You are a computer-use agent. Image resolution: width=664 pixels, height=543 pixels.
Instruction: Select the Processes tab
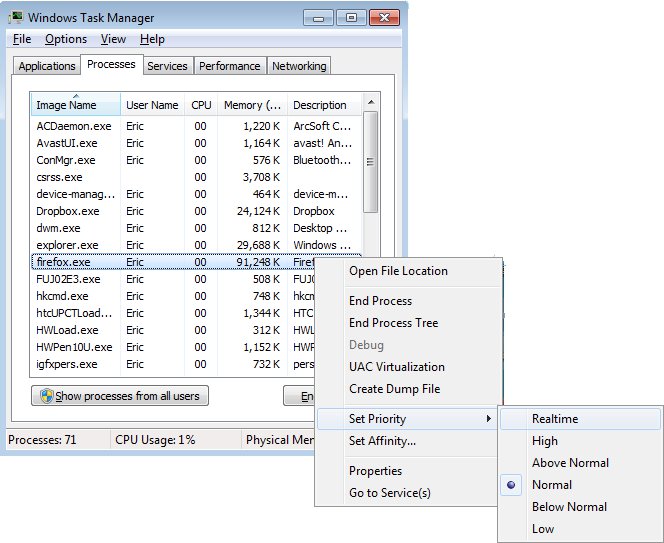111,64
